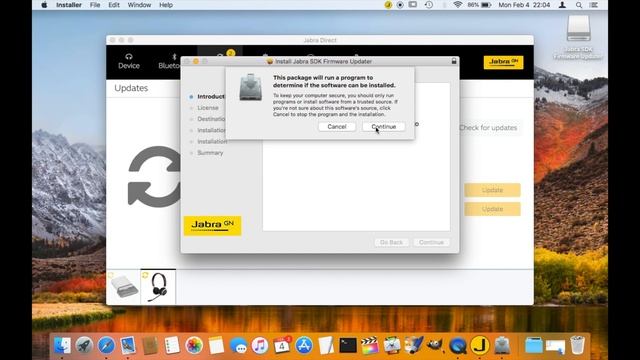Open Reminders from the Dock
Screen dimensions: 640x360
tap(172, 345)
